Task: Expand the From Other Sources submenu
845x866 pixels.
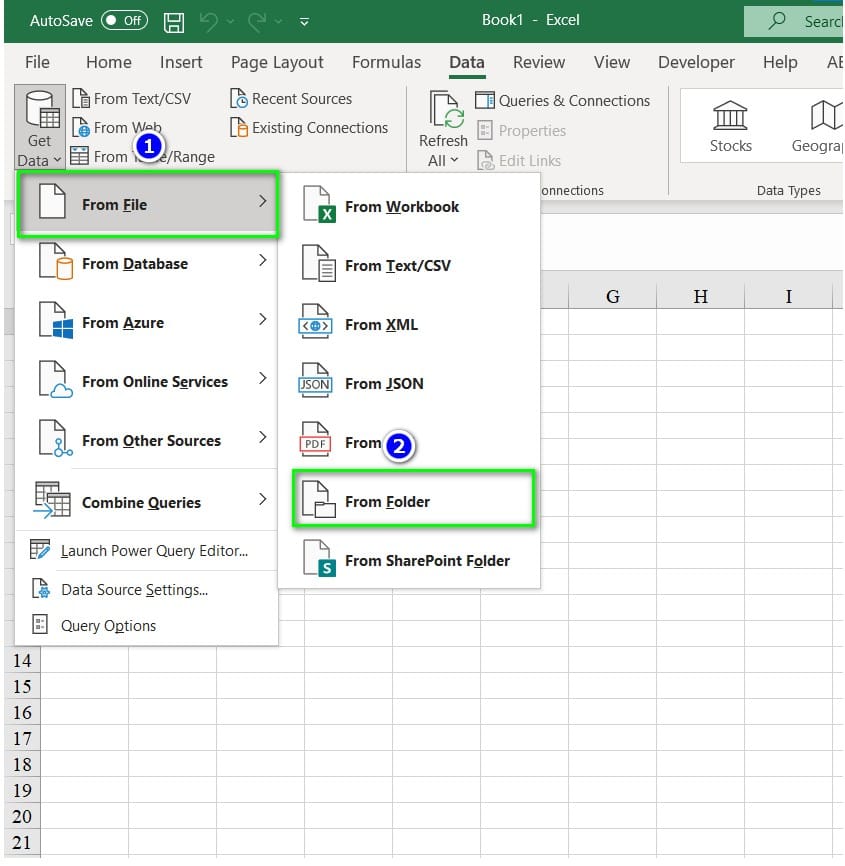Action: click(x=148, y=441)
